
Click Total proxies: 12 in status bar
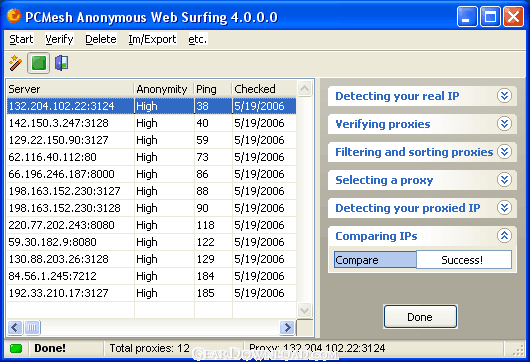[149, 348]
